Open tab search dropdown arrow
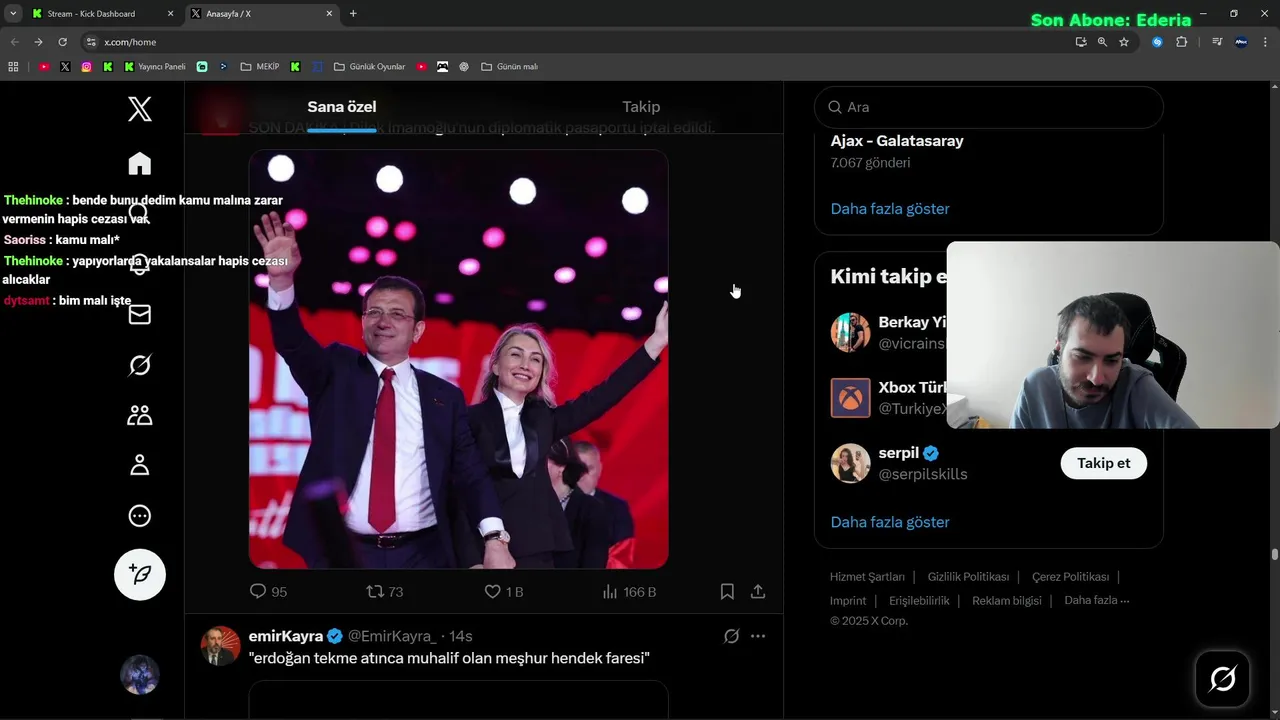1280x720 pixels. (13, 14)
